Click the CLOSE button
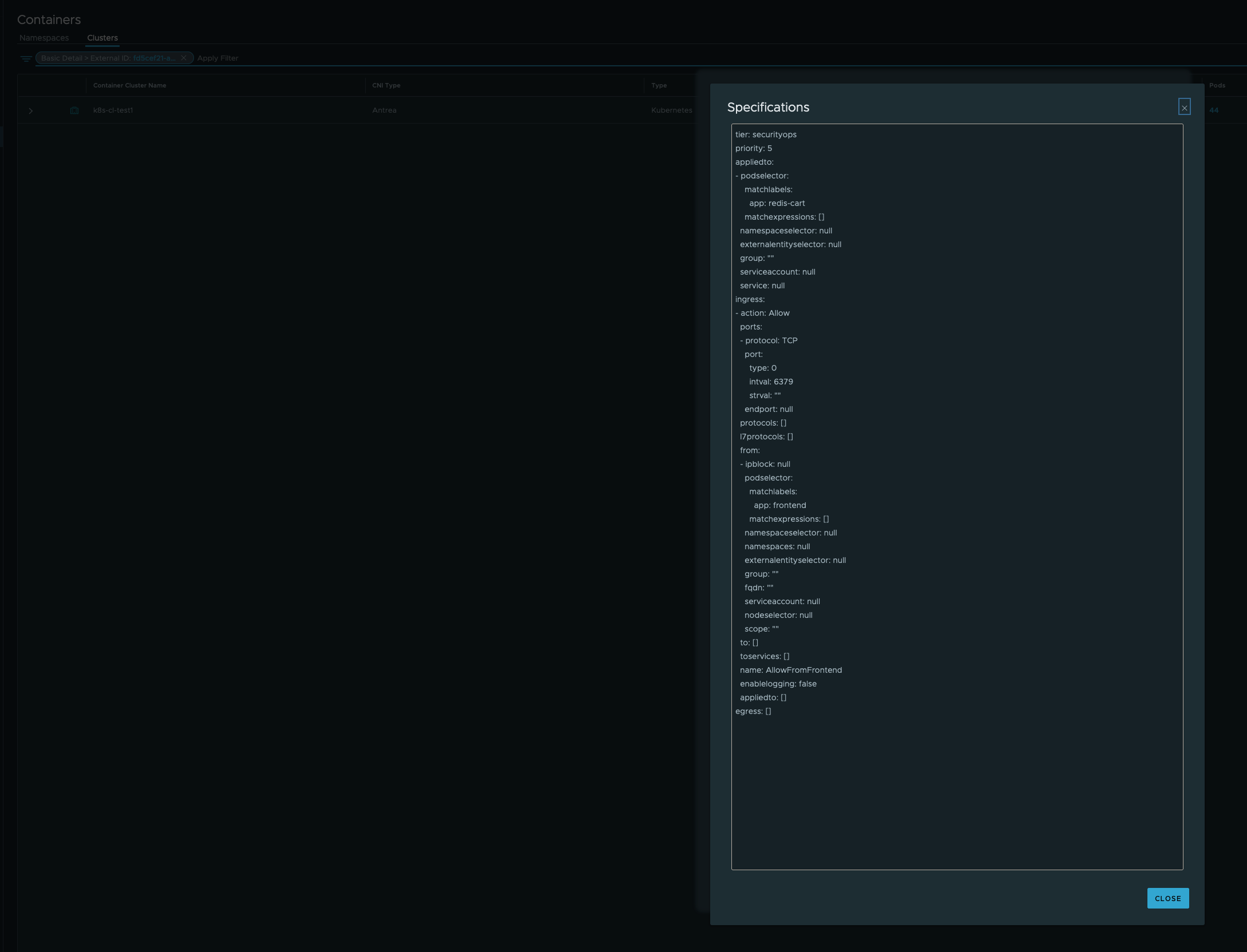The width and height of the screenshot is (1247, 952). (x=1167, y=898)
